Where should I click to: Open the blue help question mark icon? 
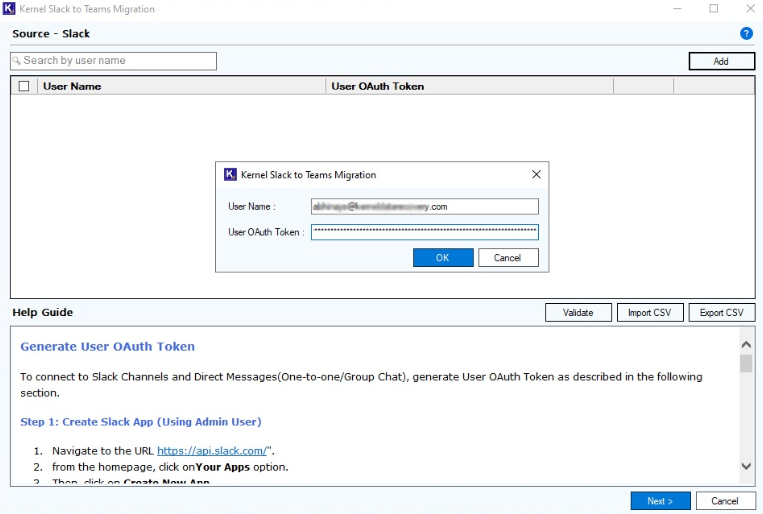746,34
